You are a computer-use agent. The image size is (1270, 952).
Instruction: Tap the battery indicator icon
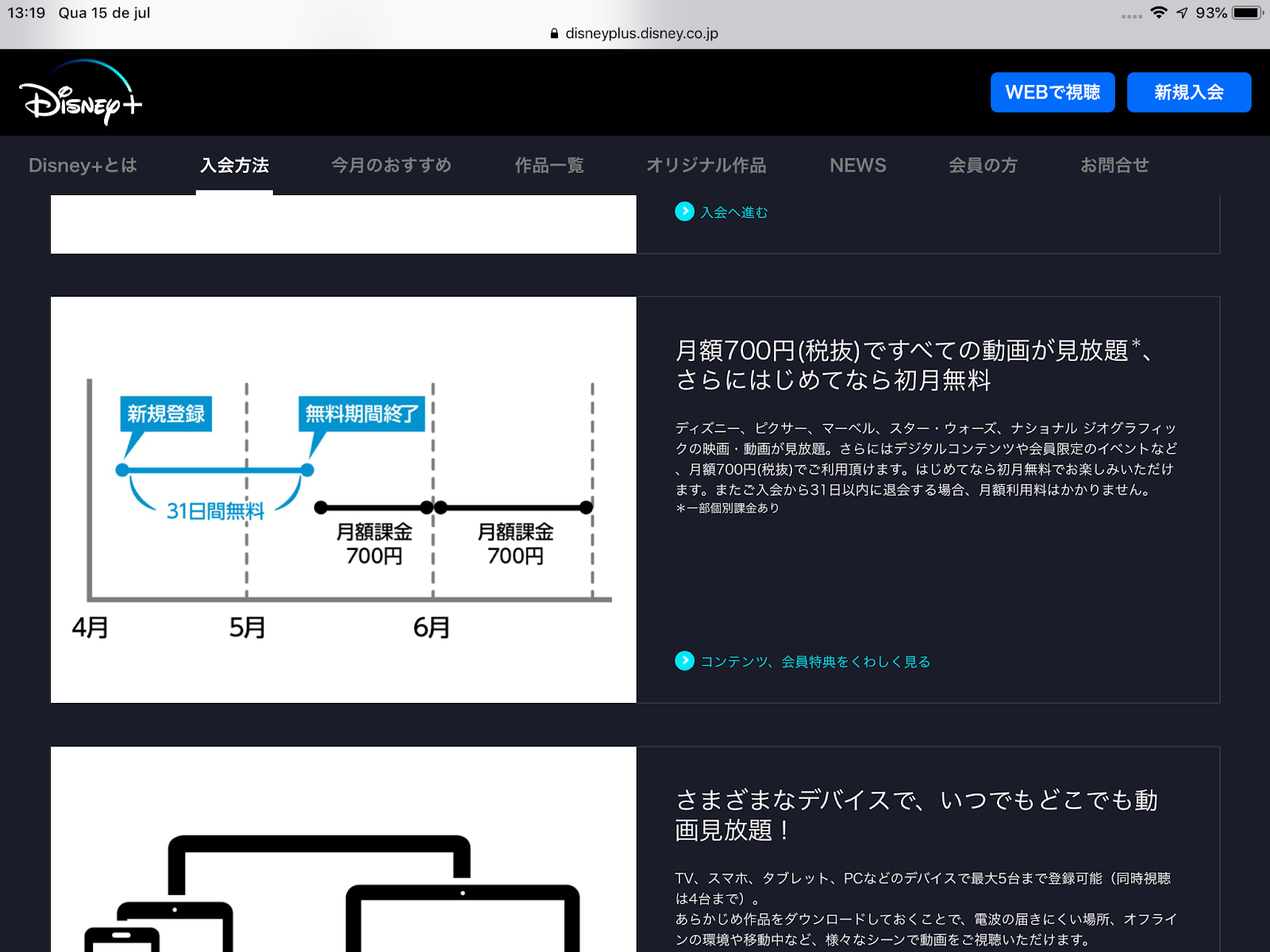point(1248,13)
